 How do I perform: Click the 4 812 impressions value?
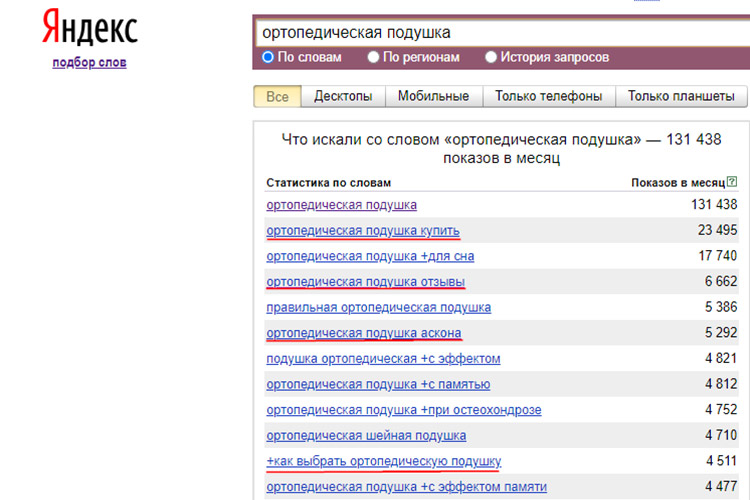(721, 384)
